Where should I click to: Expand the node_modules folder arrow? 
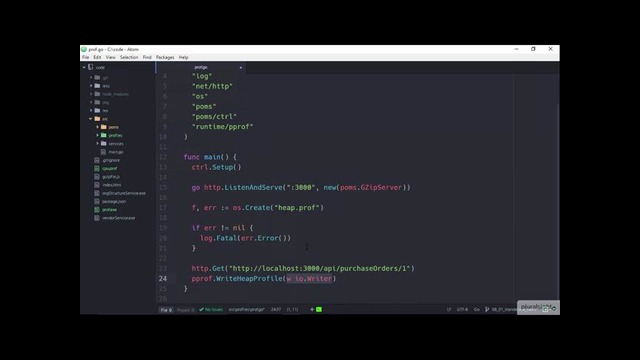91,94
